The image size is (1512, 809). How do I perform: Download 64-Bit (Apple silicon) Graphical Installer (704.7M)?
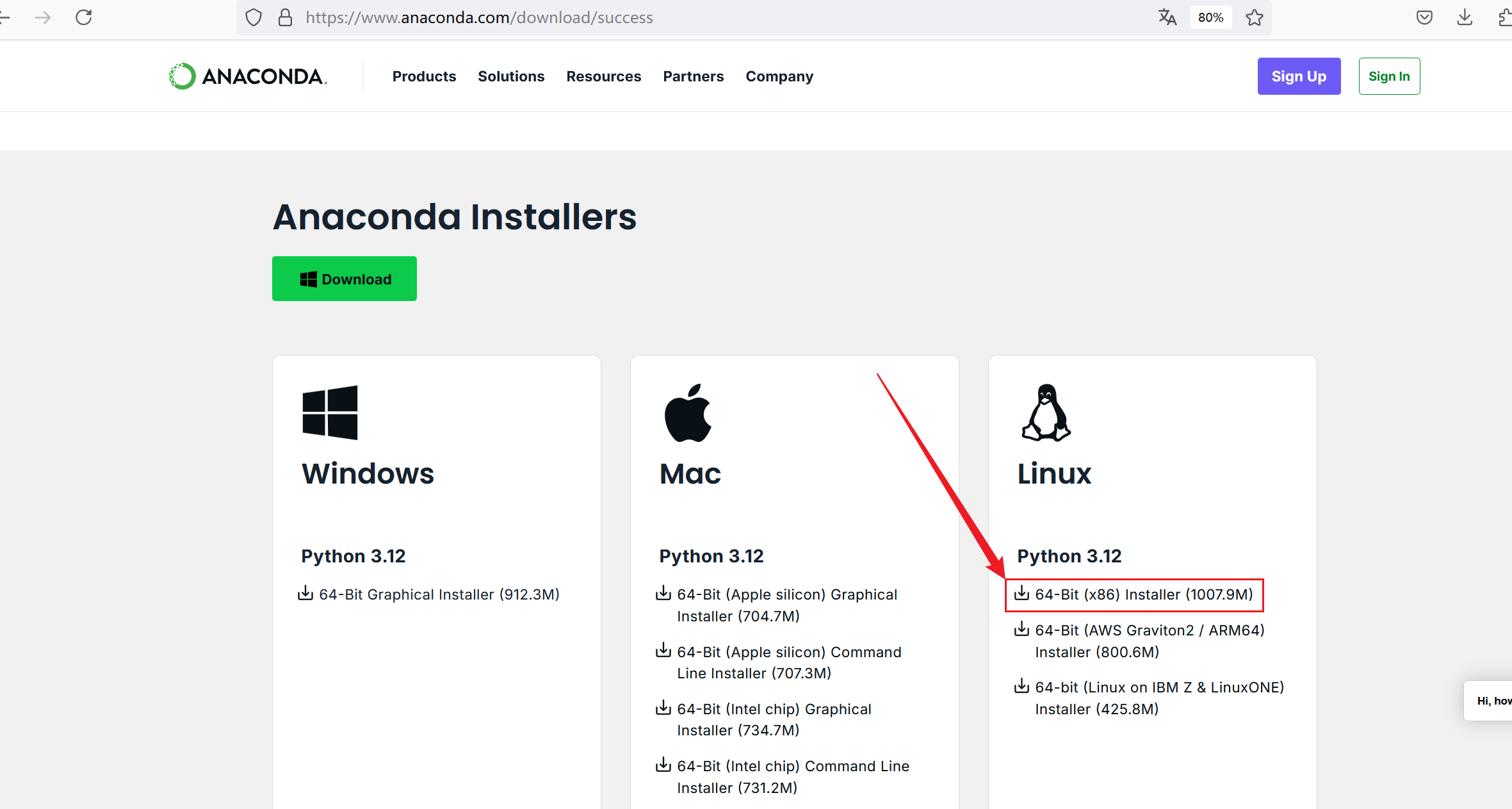click(x=787, y=605)
